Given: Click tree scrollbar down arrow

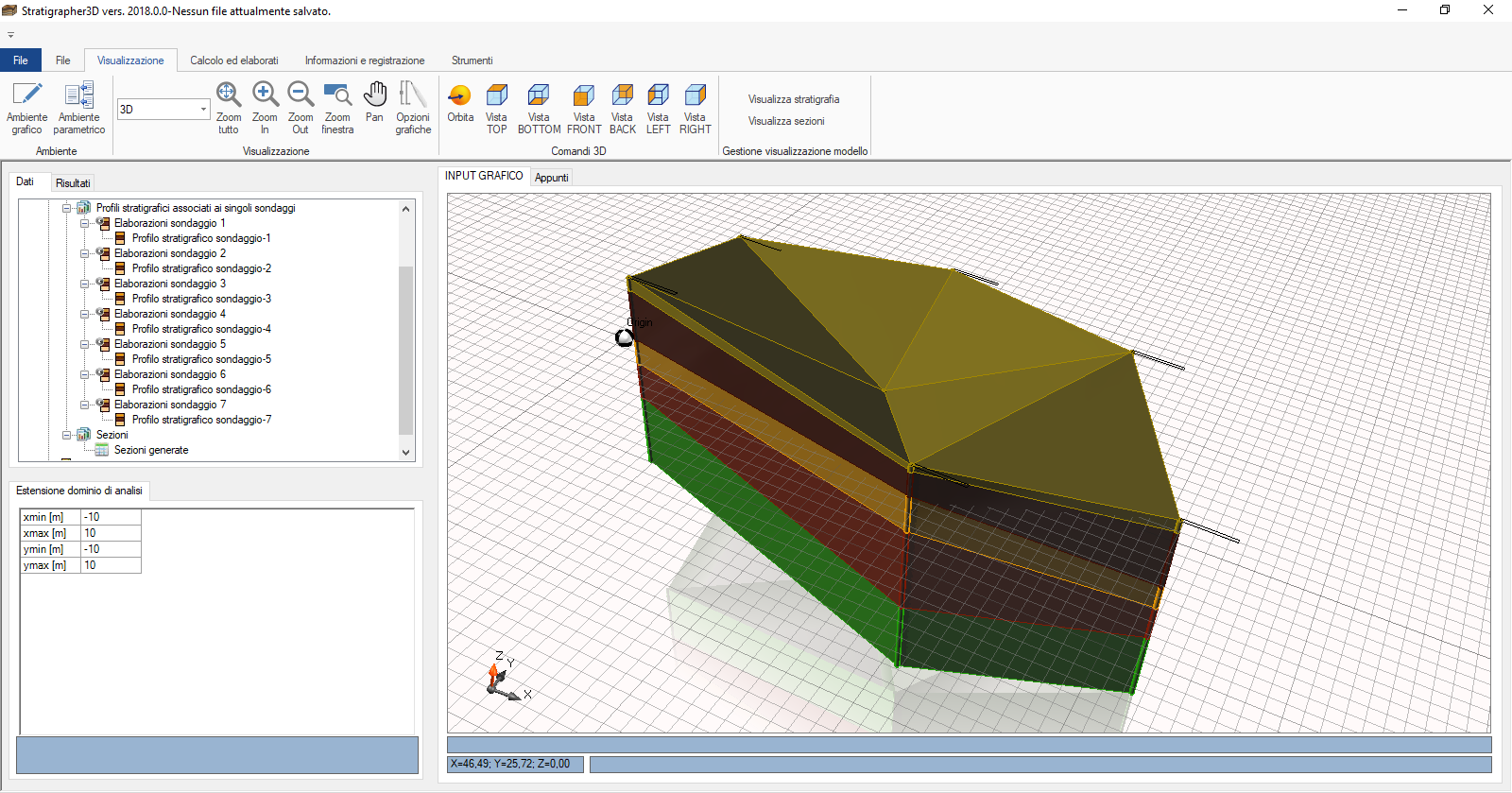Looking at the screenshot, I should click(406, 453).
